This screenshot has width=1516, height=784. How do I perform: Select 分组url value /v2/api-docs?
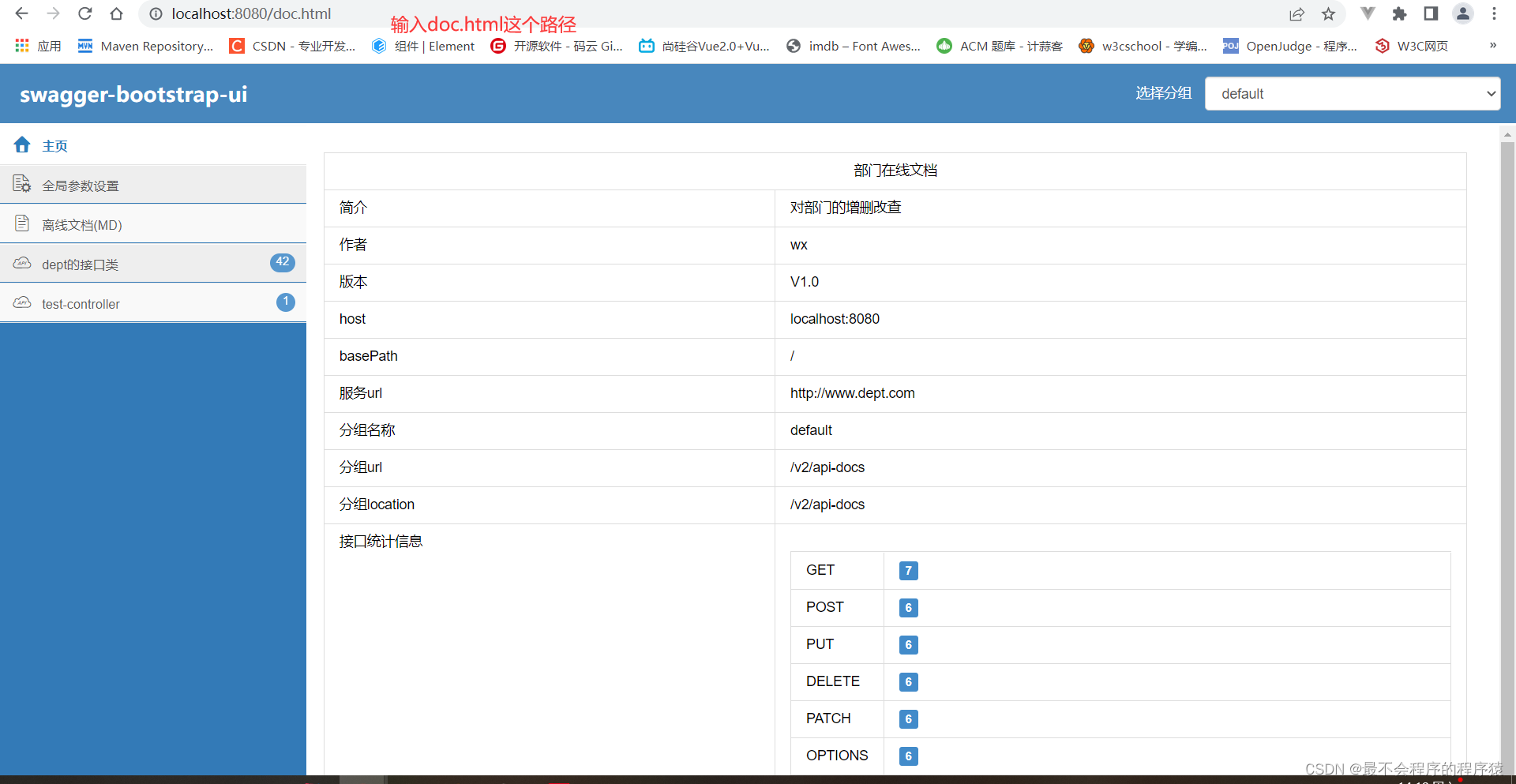[x=827, y=467]
